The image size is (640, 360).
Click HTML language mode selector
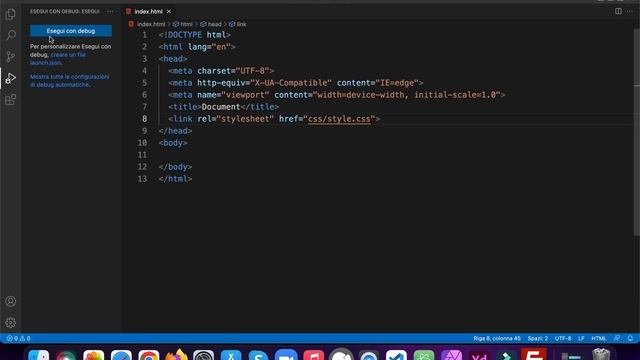[x=599, y=338]
